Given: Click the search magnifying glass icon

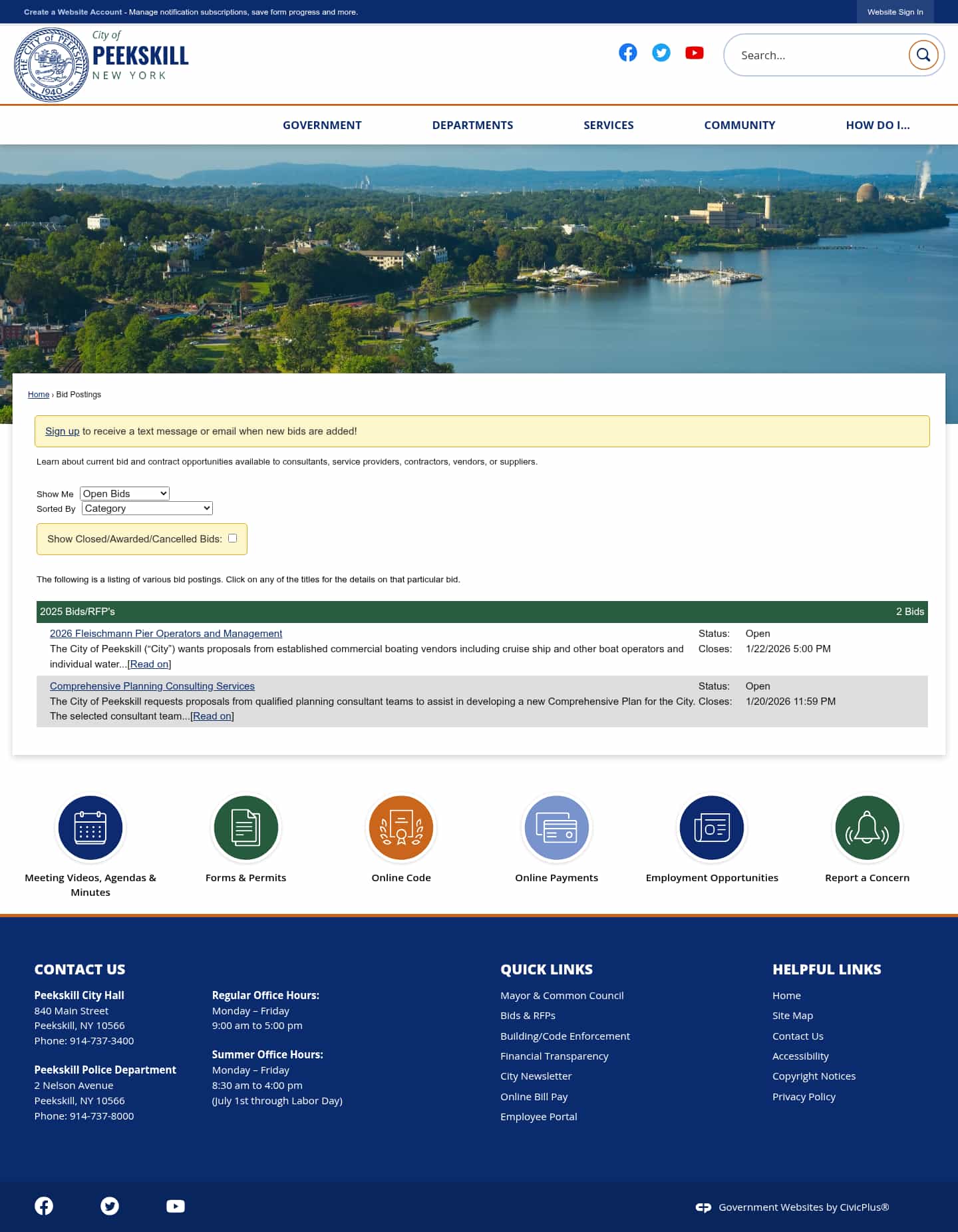Looking at the screenshot, I should pyautogui.click(x=923, y=55).
